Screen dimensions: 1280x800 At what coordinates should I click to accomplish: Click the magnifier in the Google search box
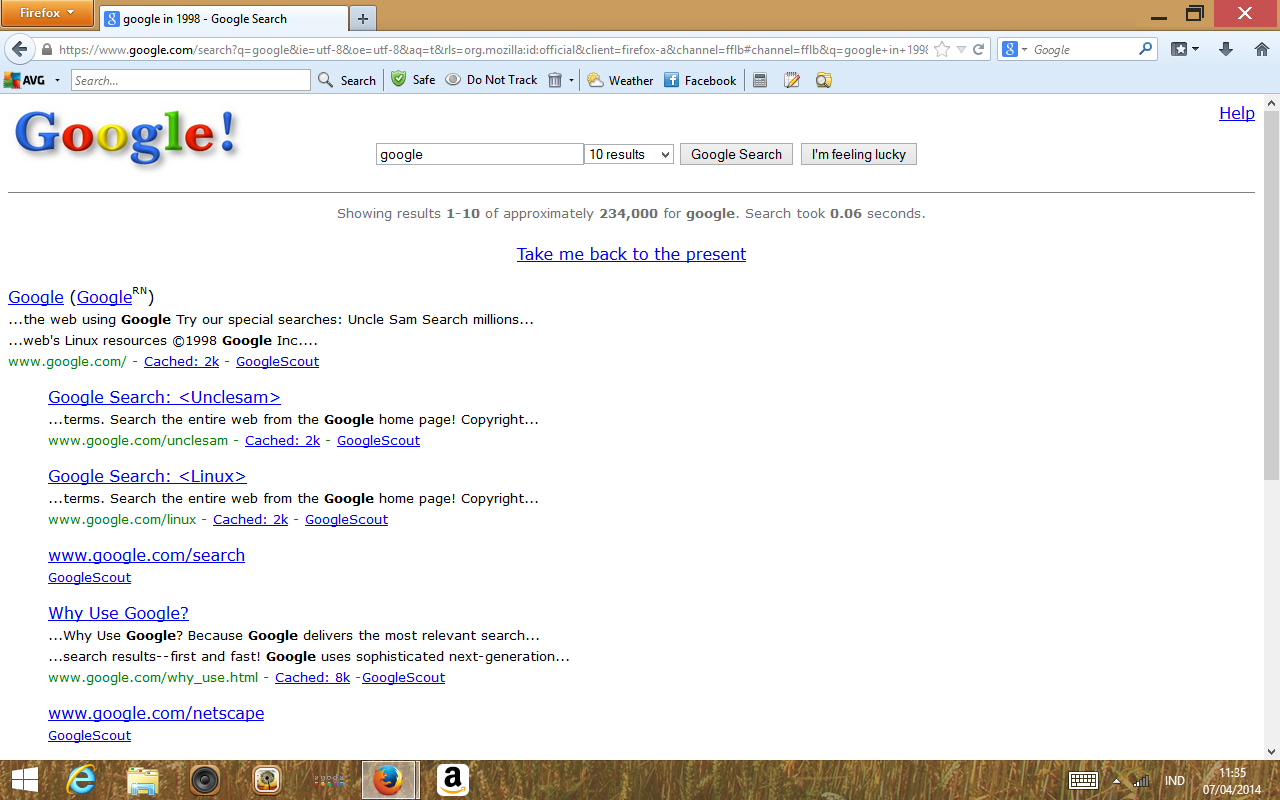click(1146, 49)
